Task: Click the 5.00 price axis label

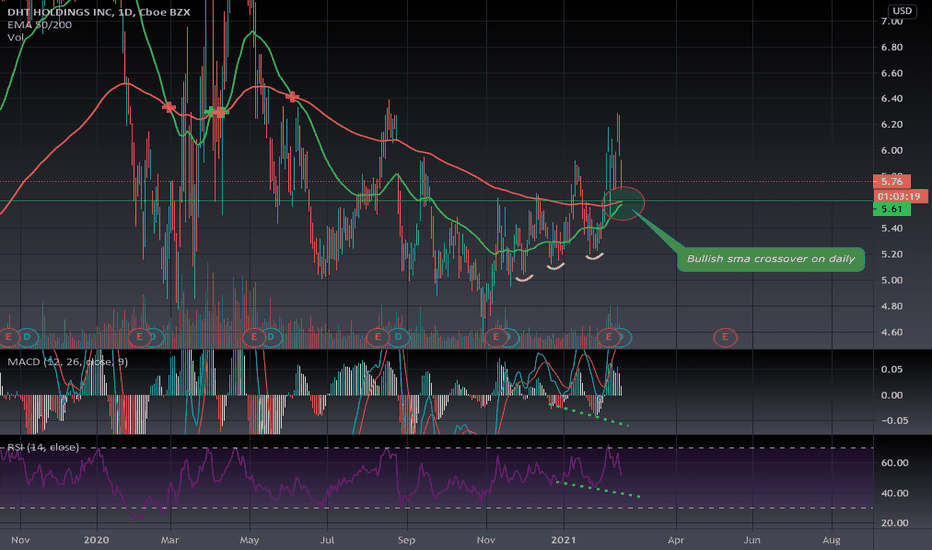Action: tap(891, 280)
